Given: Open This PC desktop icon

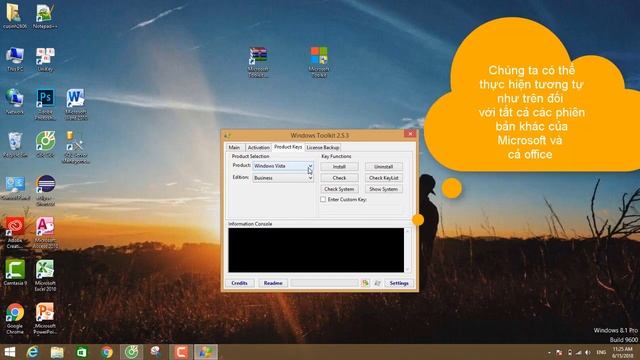Looking at the screenshot, I should (x=15, y=59).
